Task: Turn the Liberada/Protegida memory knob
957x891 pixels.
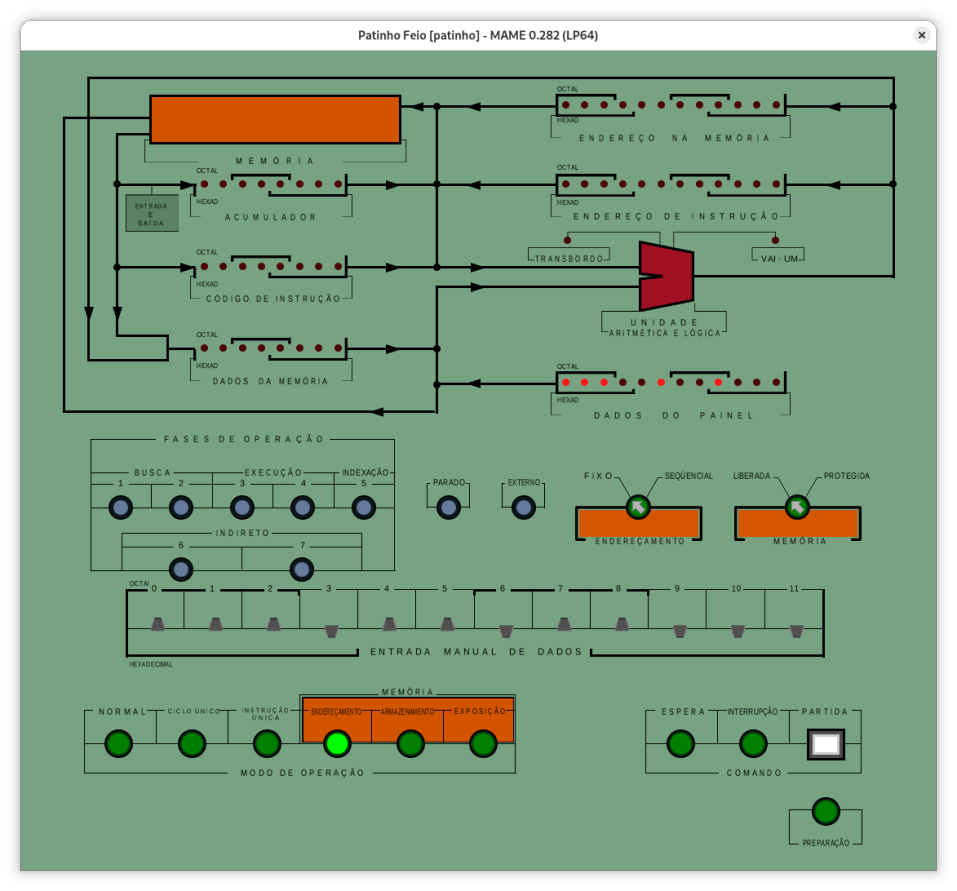Action: click(797, 508)
